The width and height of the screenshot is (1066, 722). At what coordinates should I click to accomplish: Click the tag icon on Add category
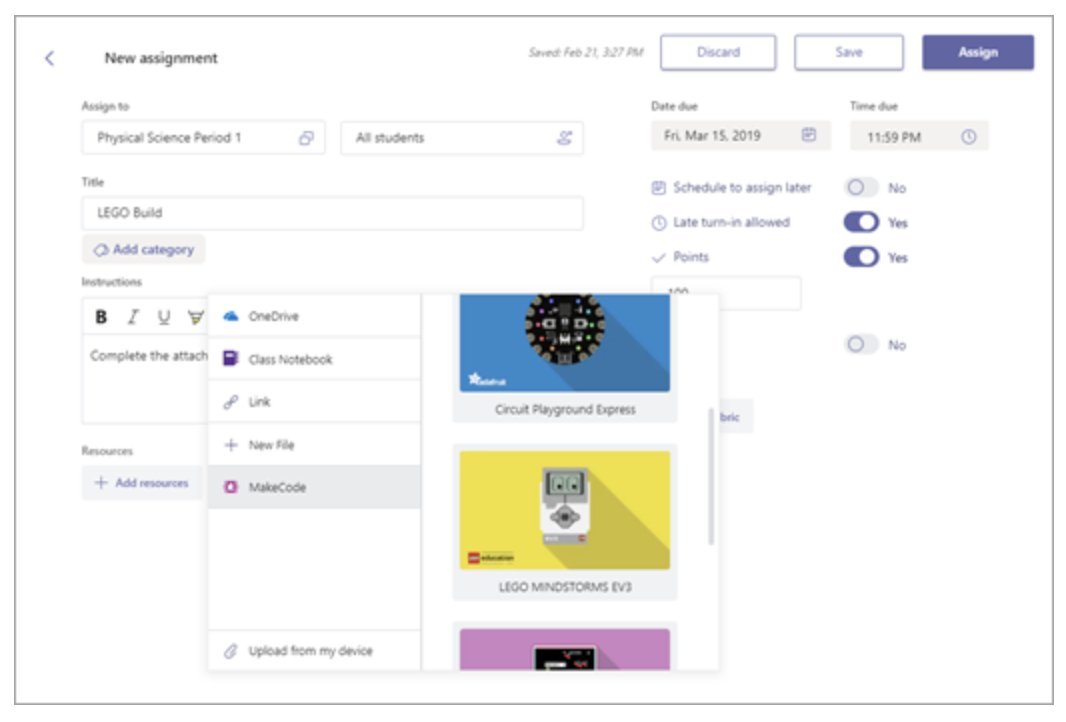coord(101,250)
